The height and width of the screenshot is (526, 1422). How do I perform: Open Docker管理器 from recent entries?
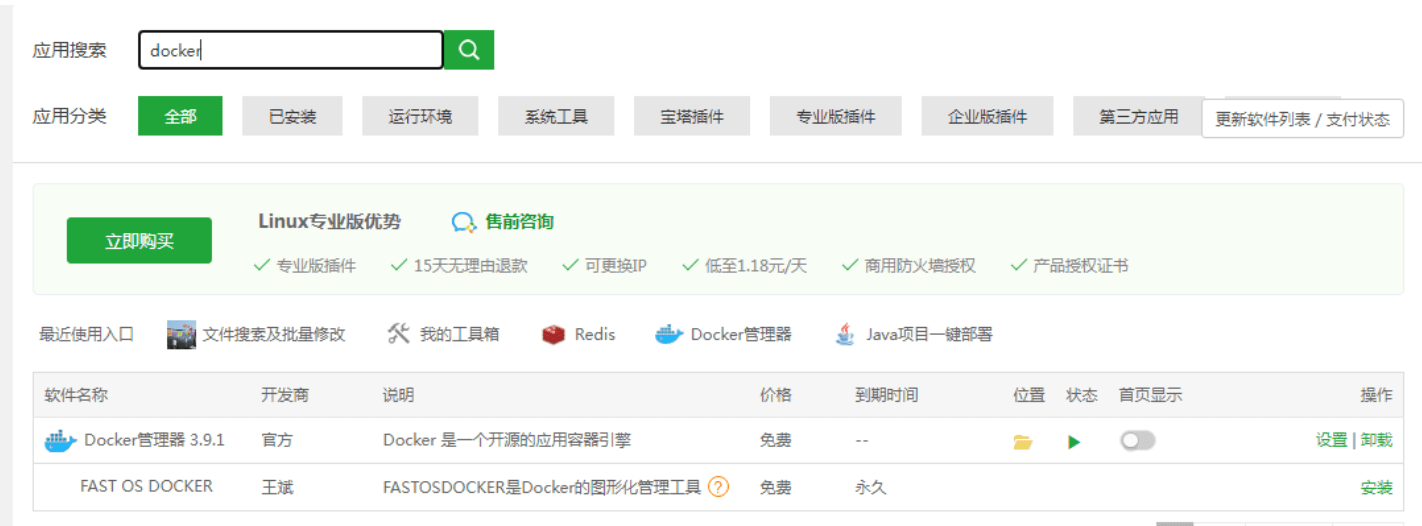(741, 335)
